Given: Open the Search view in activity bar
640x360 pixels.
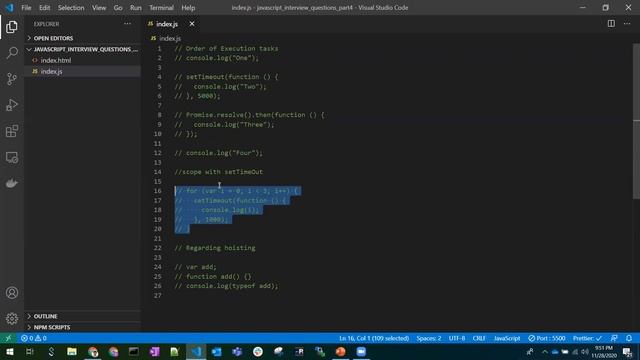Looking at the screenshot, I should tap(12, 53).
